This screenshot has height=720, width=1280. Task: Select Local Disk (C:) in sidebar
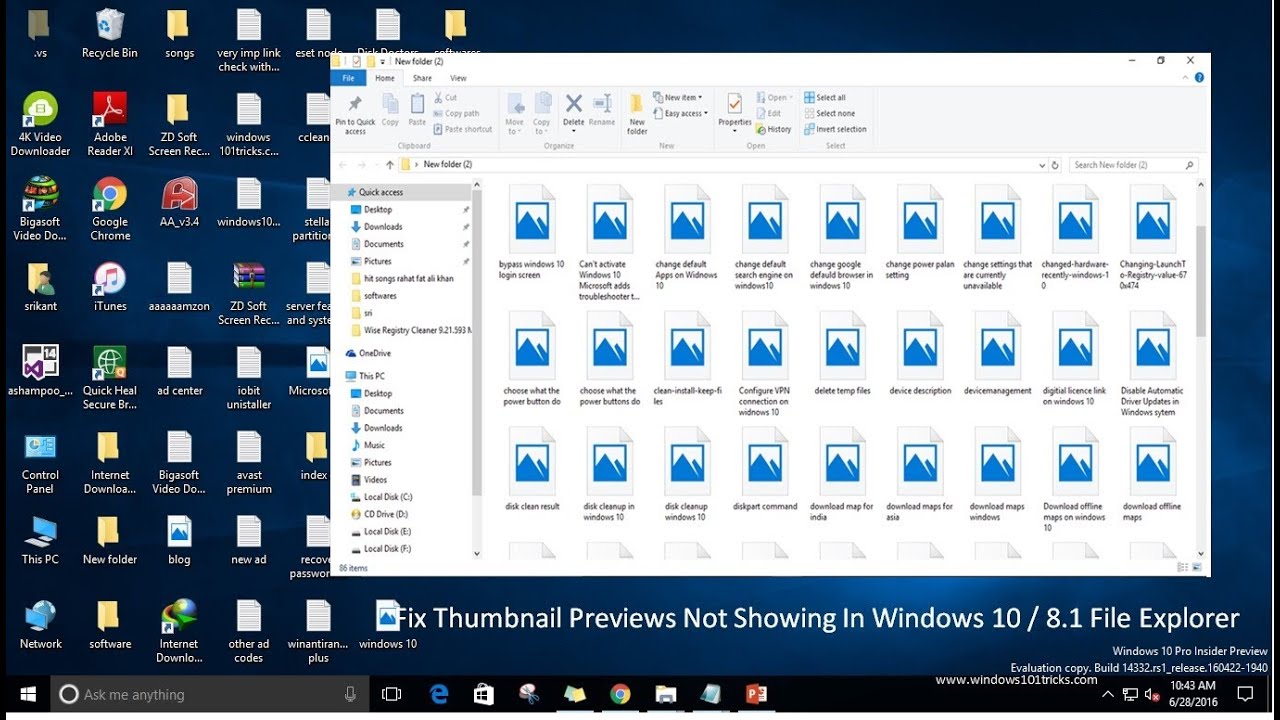pyautogui.click(x=388, y=497)
